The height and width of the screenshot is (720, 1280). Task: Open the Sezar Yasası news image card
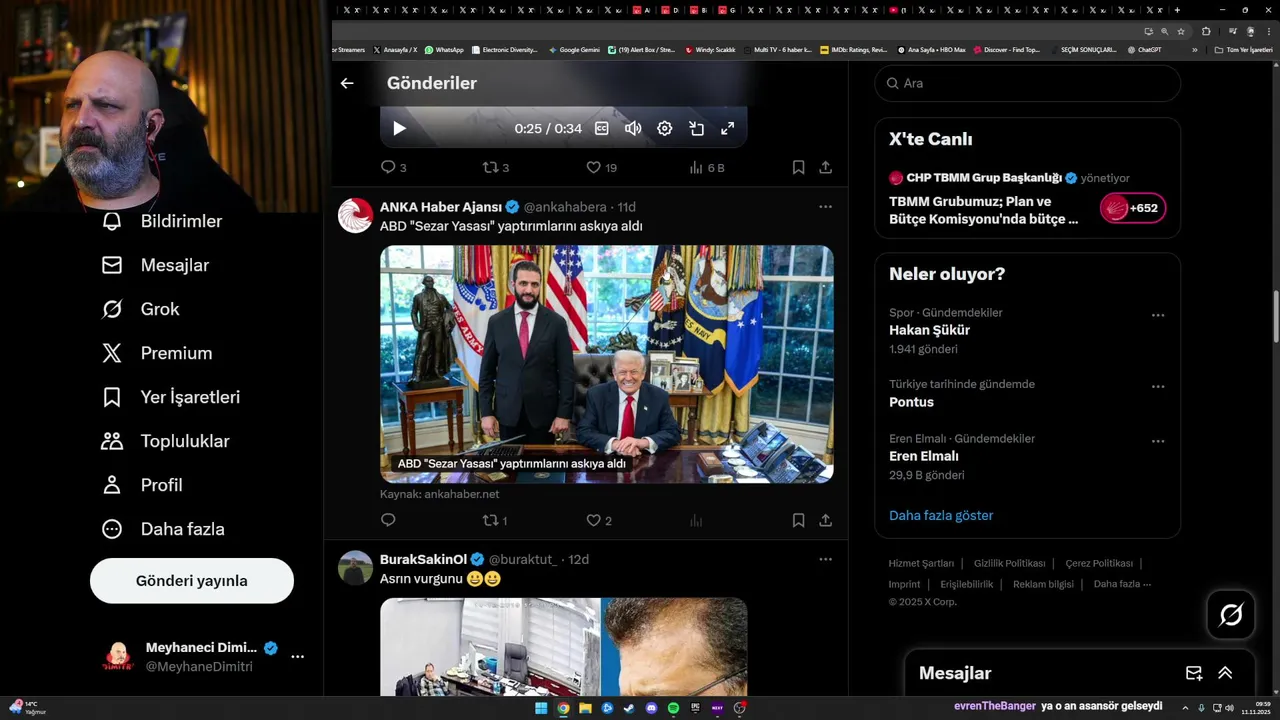[x=606, y=364]
